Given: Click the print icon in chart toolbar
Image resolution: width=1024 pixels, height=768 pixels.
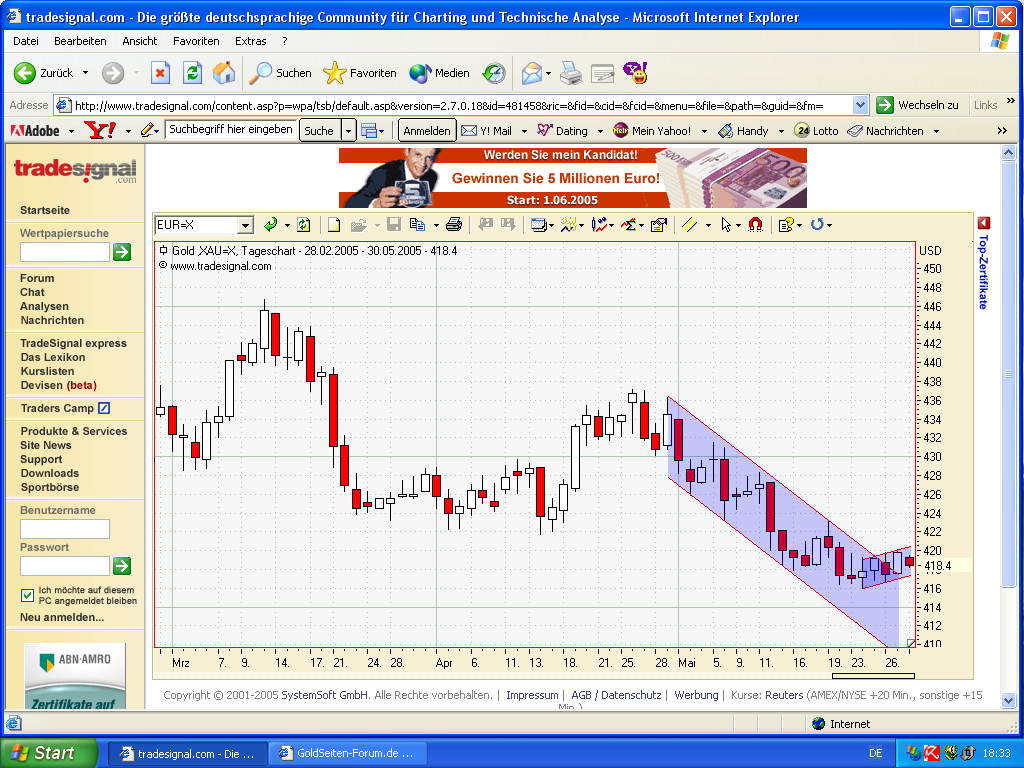Looking at the screenshot, I should (x=454, y=225).
